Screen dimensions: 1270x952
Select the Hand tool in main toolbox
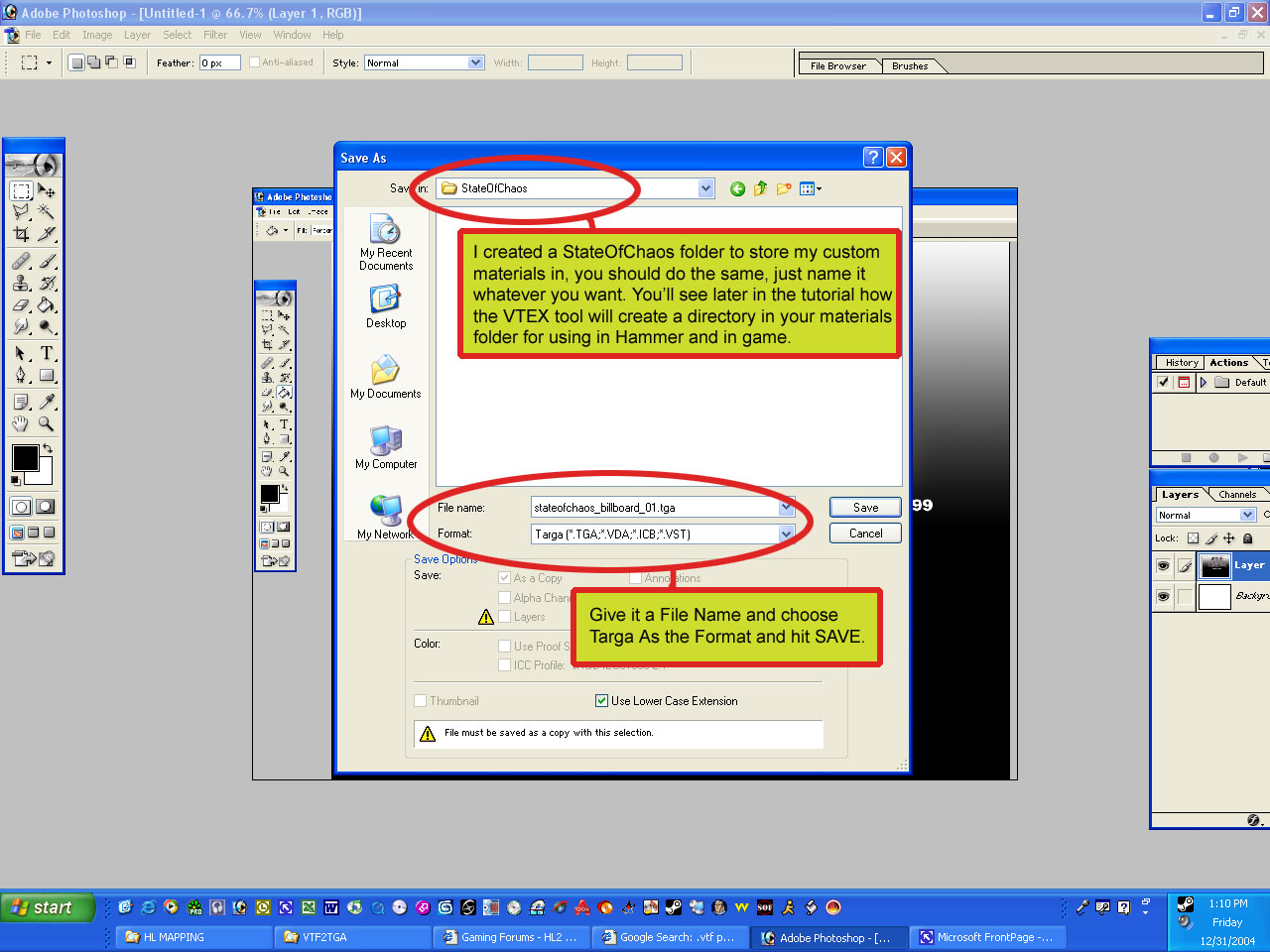coord(21,424)
